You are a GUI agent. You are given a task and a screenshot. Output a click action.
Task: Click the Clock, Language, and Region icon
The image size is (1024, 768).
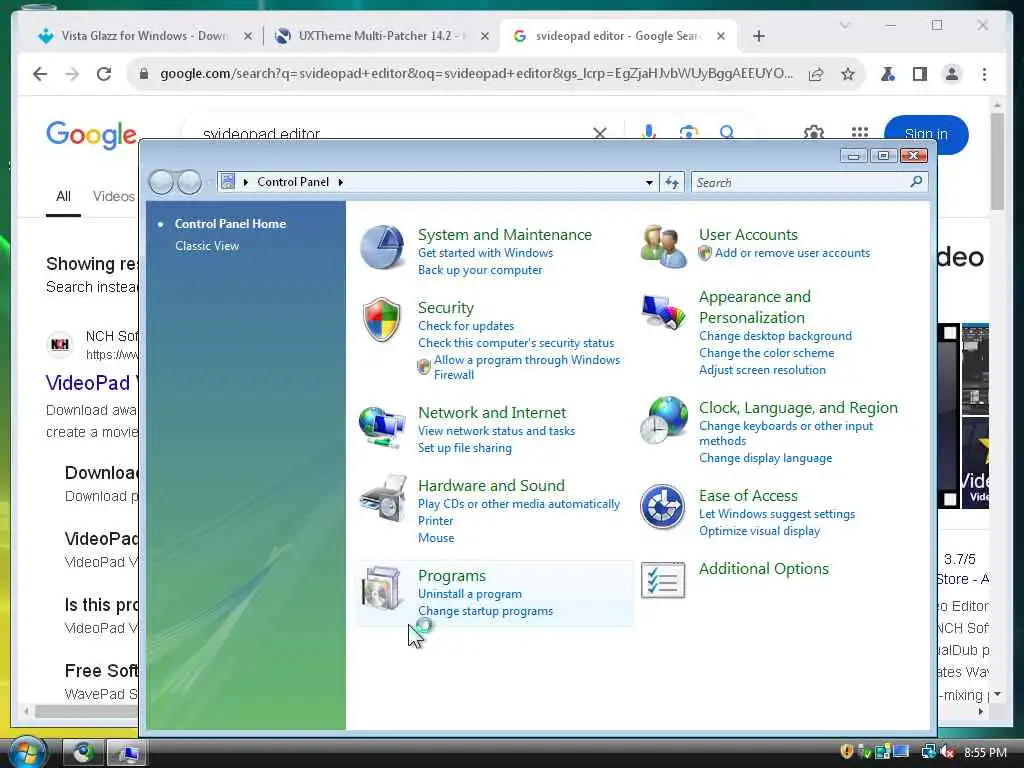[x=664, y=420]
